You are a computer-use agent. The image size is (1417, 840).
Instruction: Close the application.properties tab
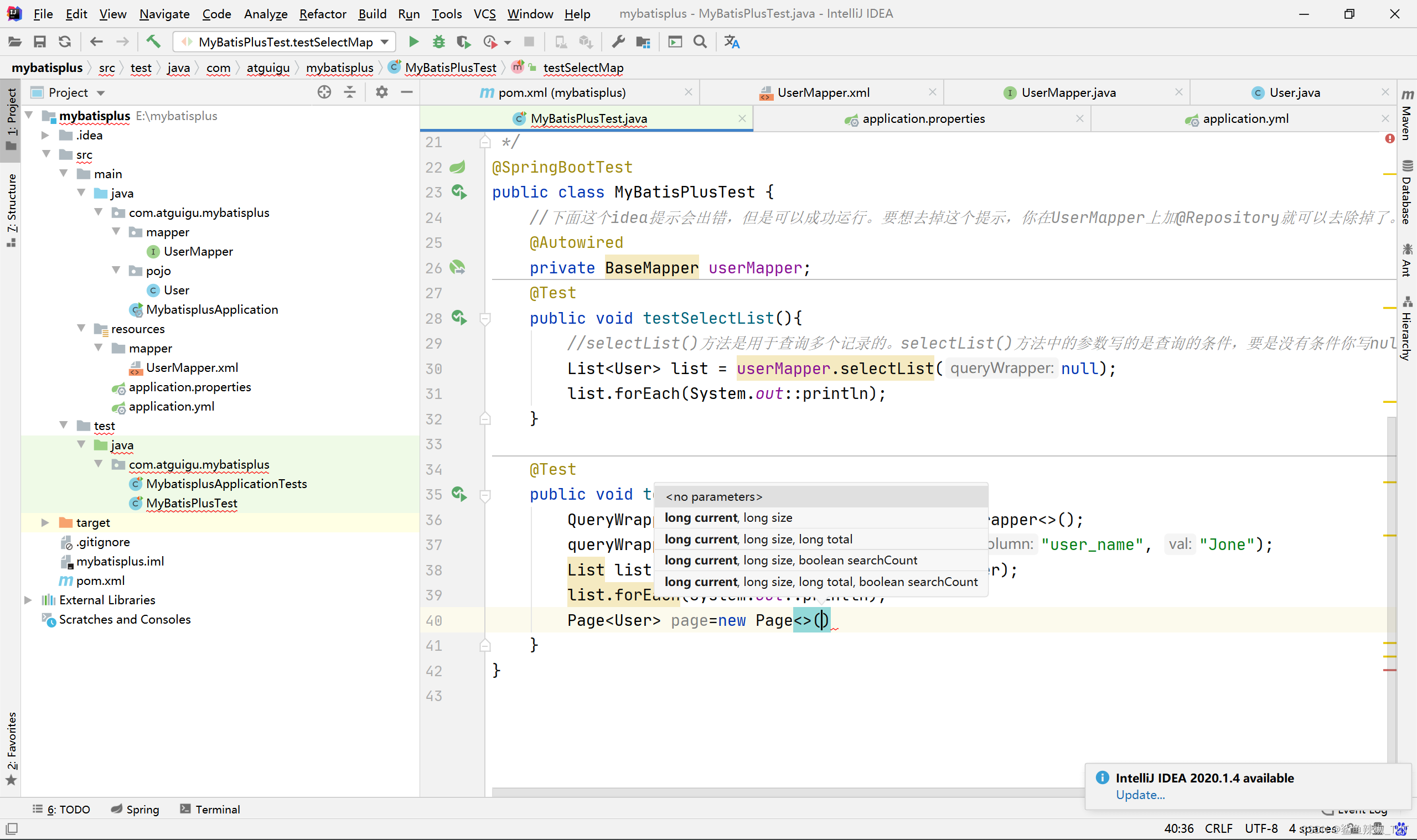pyautogui.click(x=1079, y=118)
